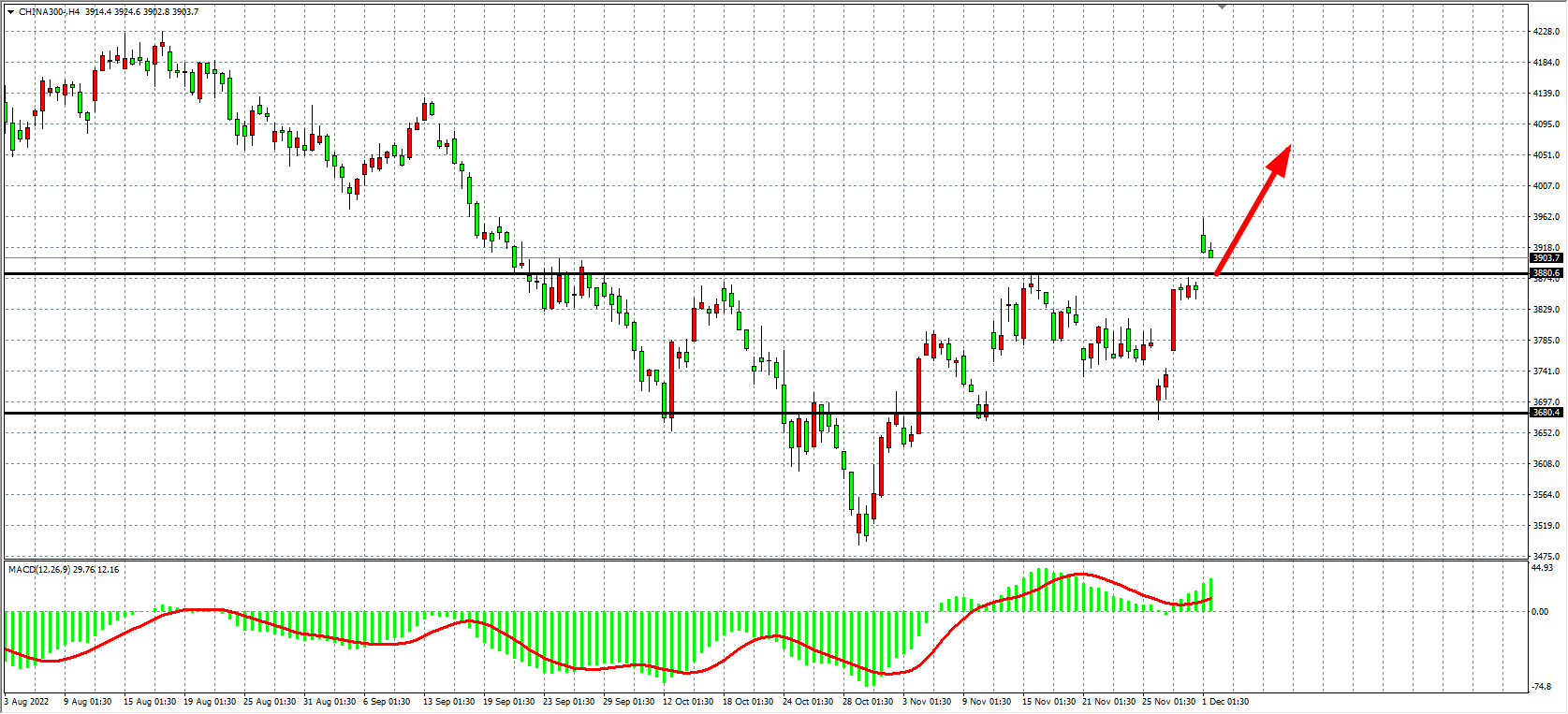Click the chart shift triangle marker at top

click(x=1222, y=7)
